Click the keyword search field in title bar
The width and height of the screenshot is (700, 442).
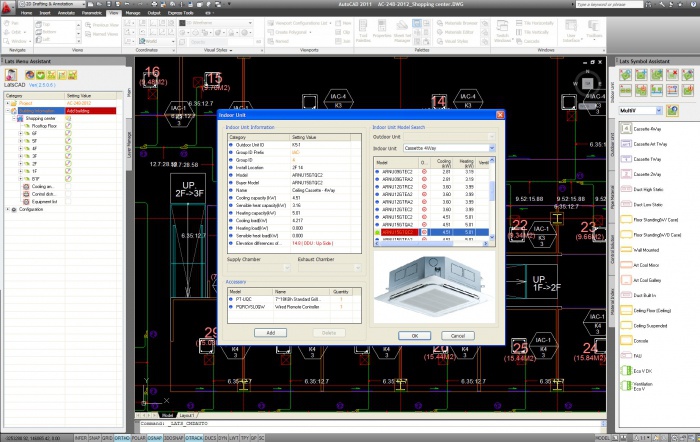click(x=609, y=4)
